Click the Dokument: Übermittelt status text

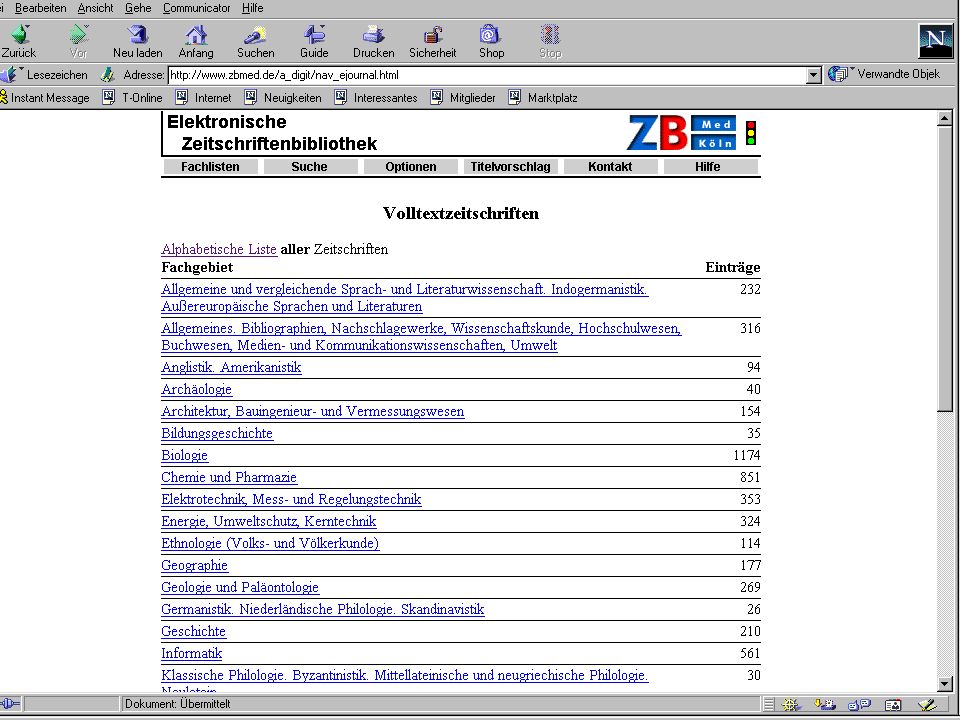[178, 704]
